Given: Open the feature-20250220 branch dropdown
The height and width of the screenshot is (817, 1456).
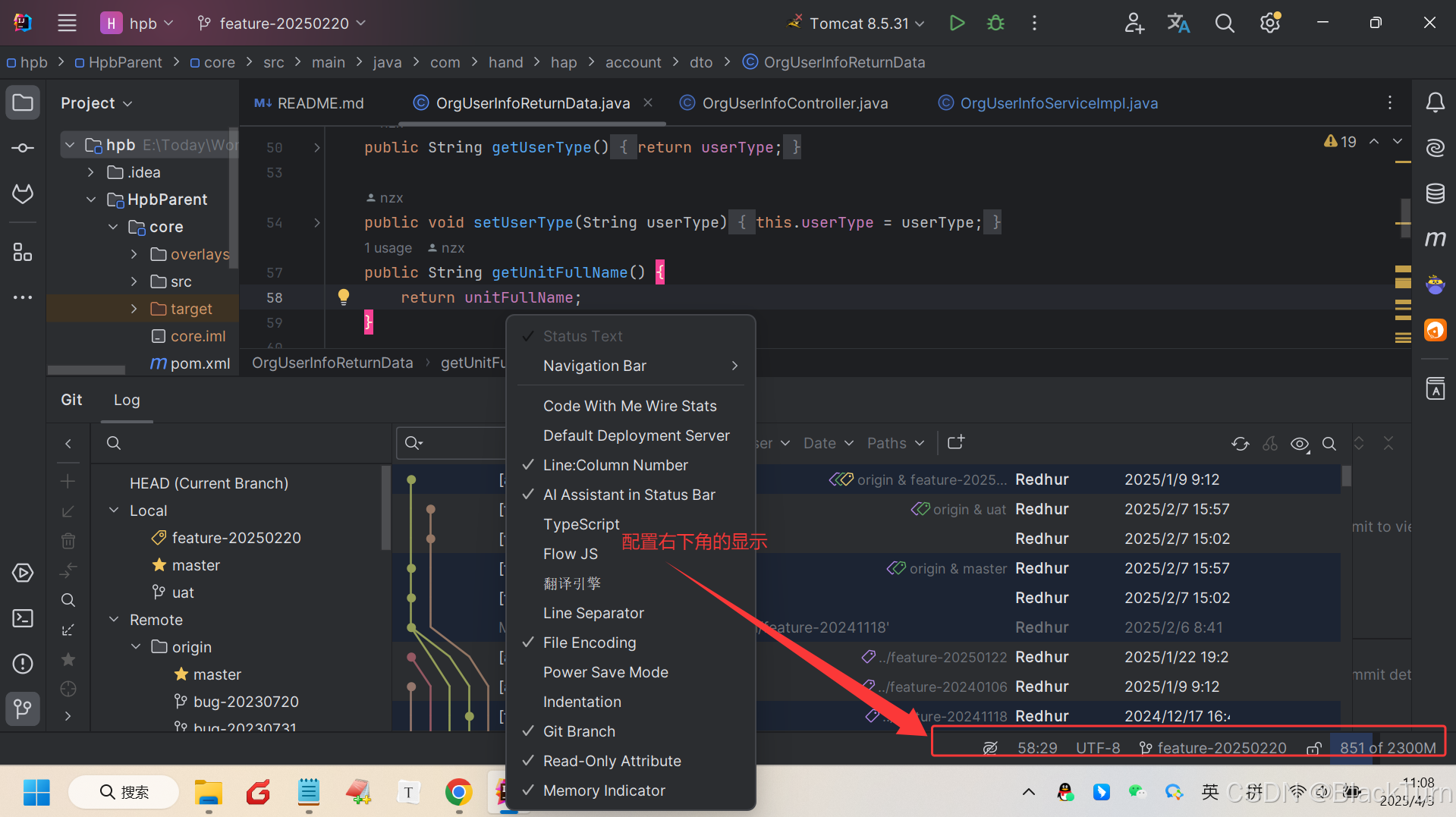Looking at the screenshot, I should pyautogui.click(x=281, y=23).
